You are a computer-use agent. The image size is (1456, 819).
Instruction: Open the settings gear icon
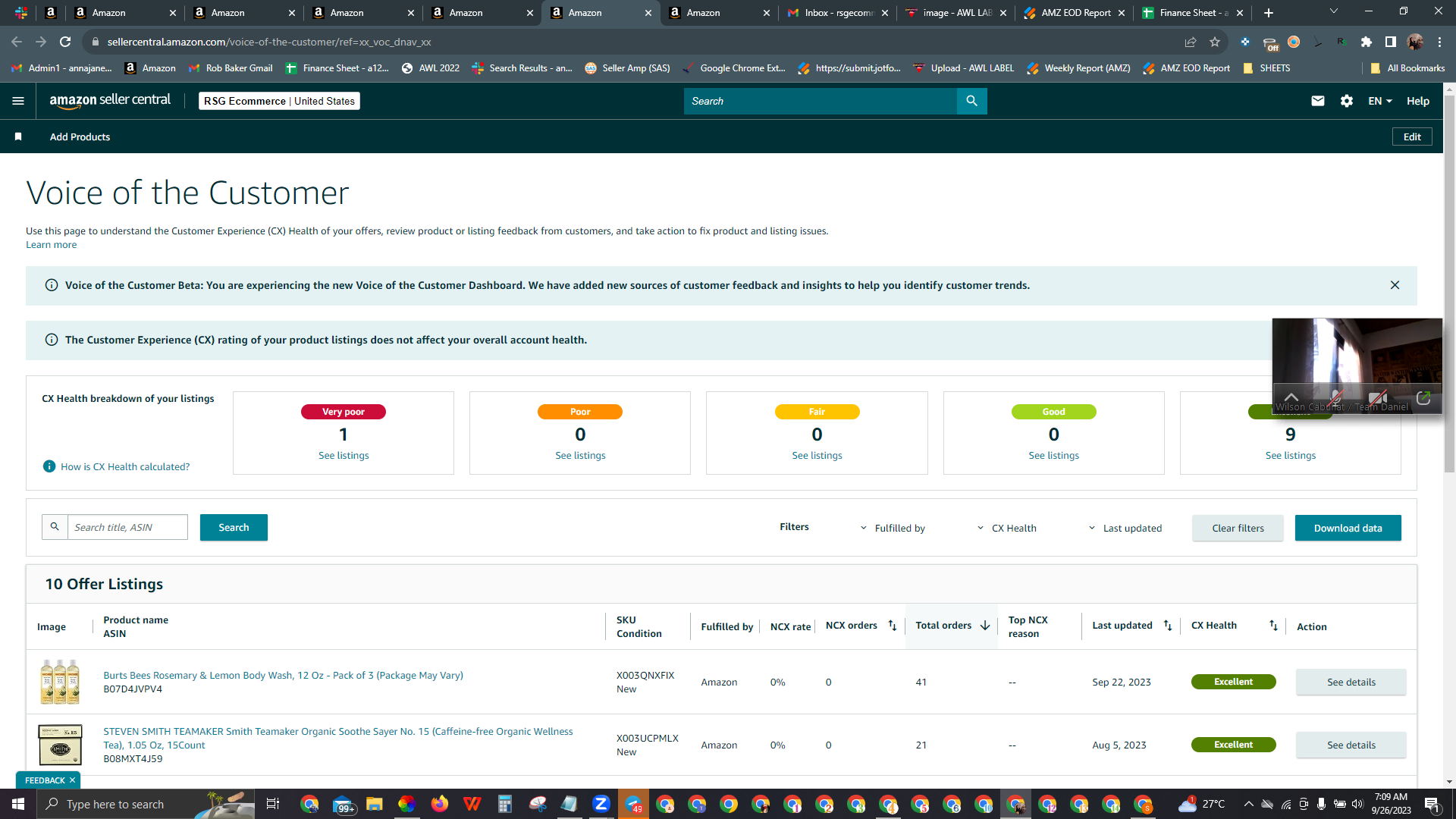click(1347, 101)
